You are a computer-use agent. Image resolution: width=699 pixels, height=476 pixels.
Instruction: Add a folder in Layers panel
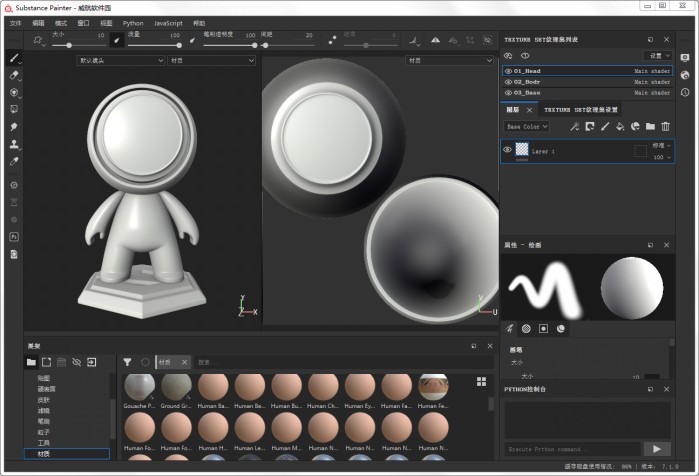click(650, 127)
